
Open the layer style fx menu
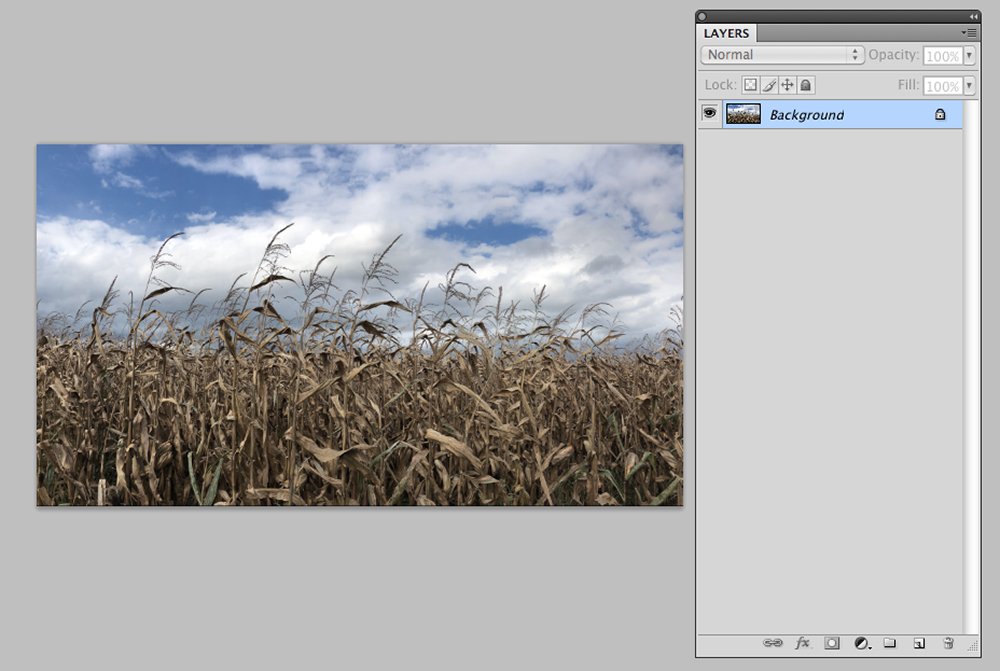click(x=802, y=643)
